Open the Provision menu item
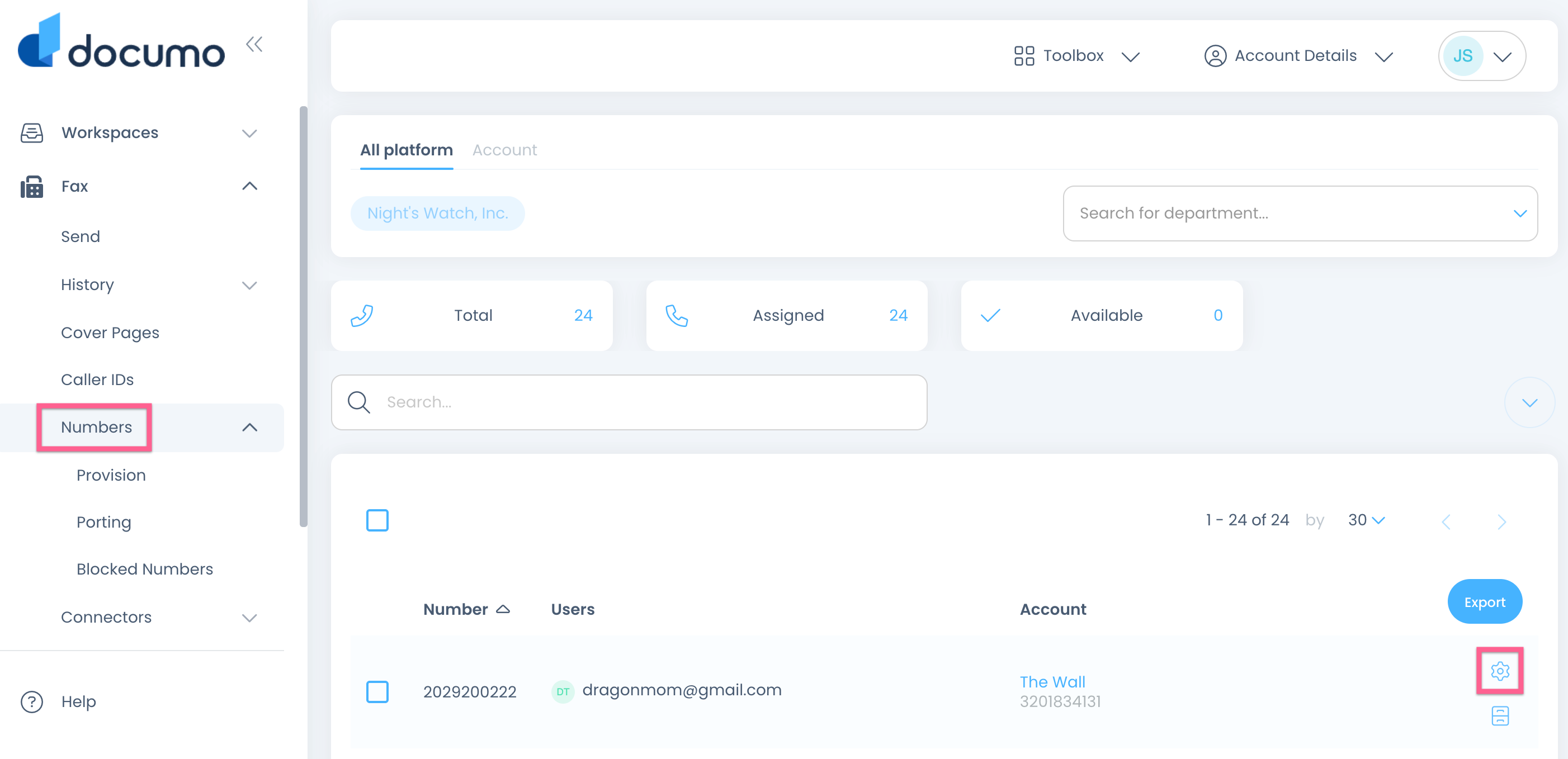This screenshot has width=1568, height=759. point(111,475)
